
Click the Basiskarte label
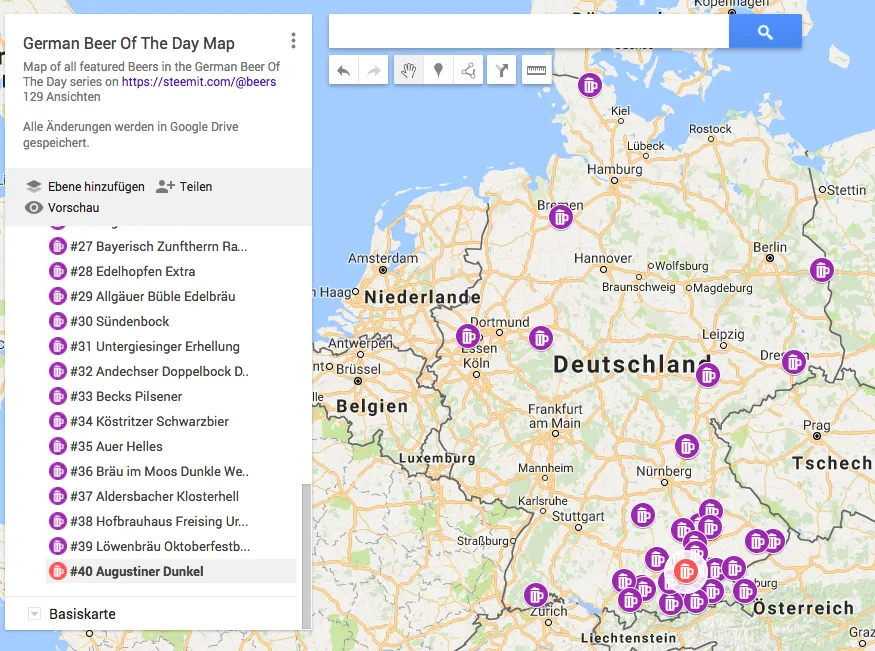click(83, 614)
